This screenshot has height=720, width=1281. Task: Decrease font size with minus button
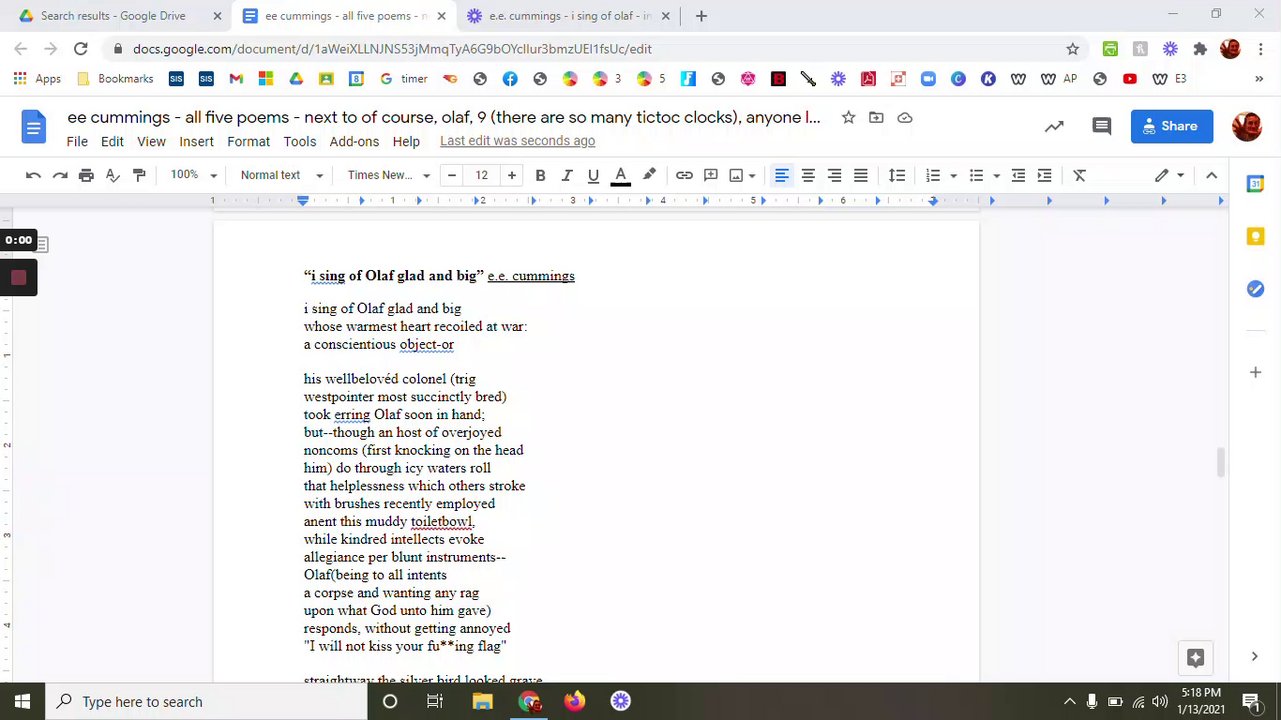point(452,175)
